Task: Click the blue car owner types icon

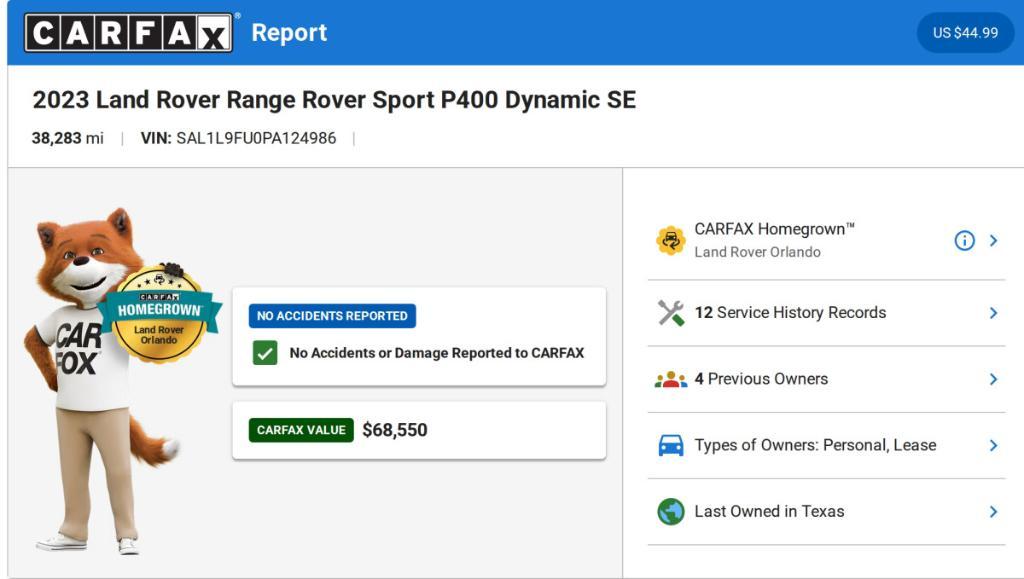Action: (671, 445)
